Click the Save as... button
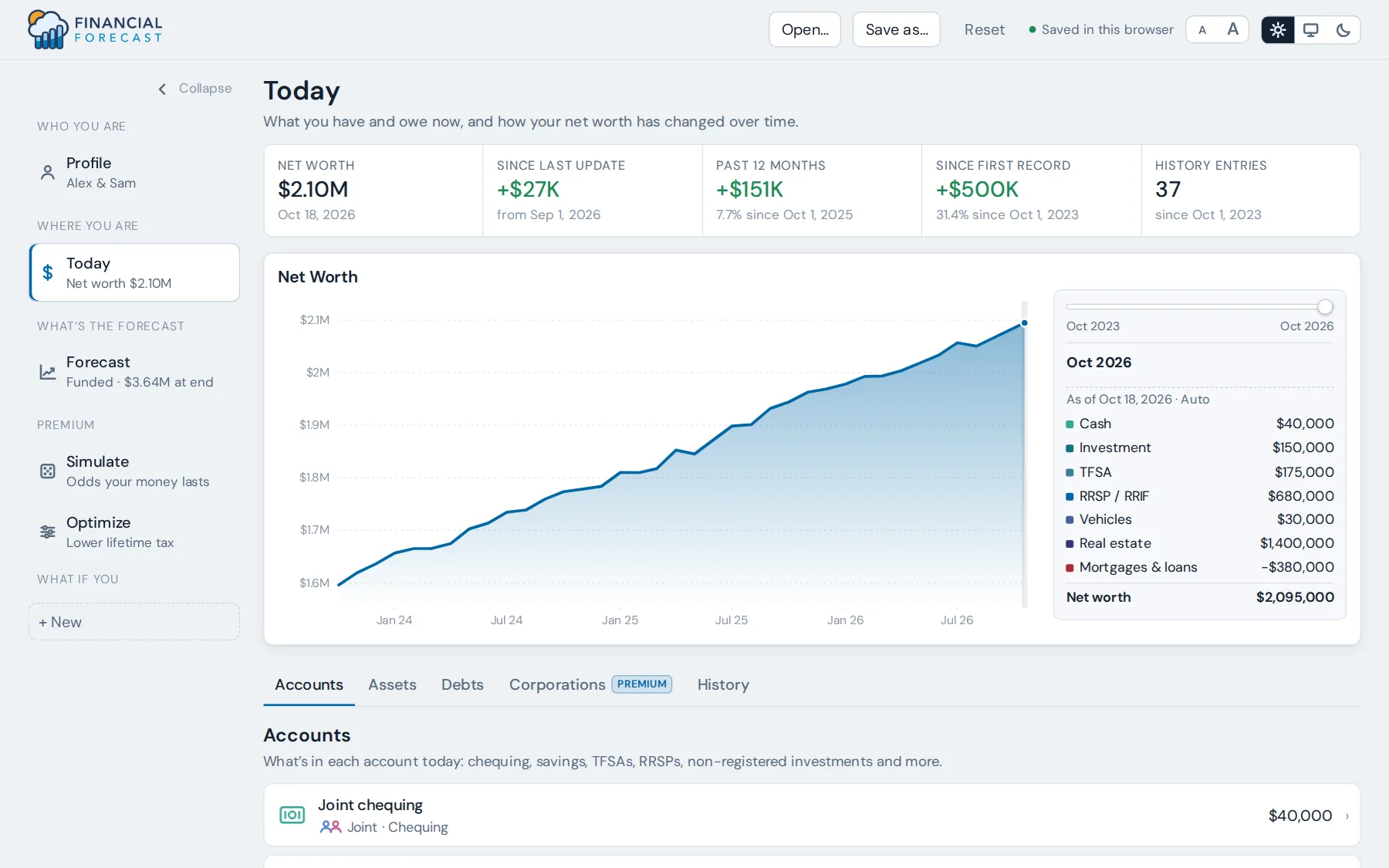The width and height of the screenshot is (1389, 868). pyautogui.click(x=897, y=29)
